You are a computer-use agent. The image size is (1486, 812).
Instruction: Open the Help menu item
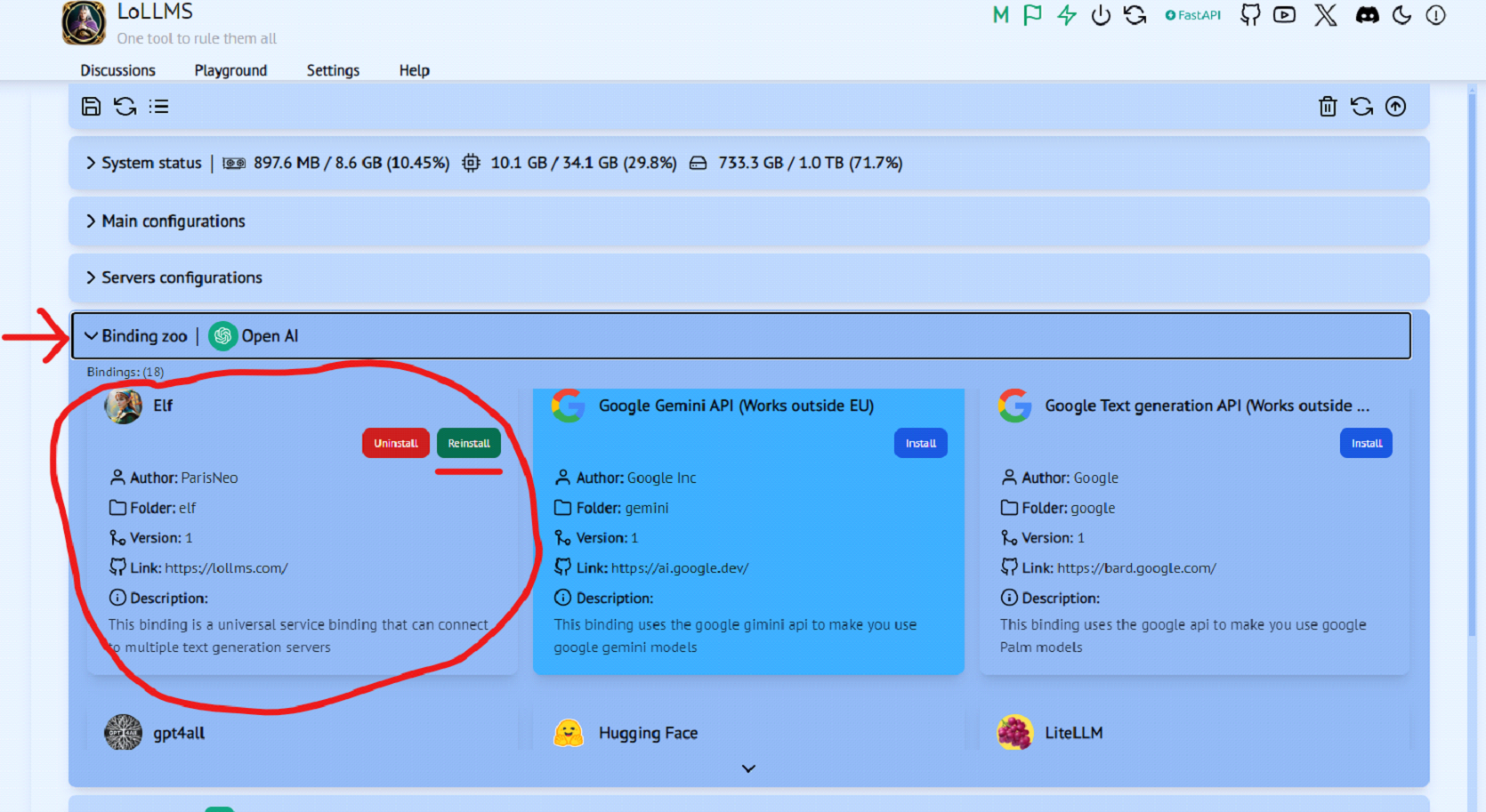[x=414, y=70]
